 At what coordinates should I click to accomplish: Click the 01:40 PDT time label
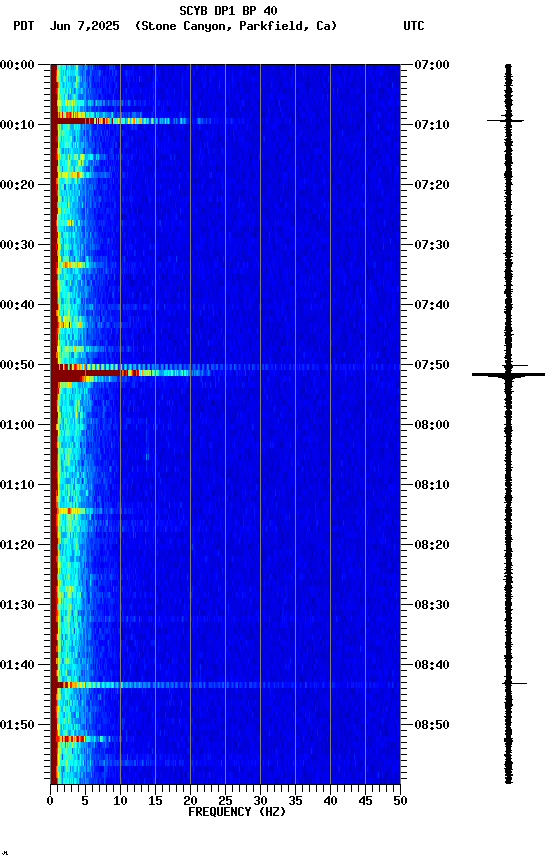[17, 665]
